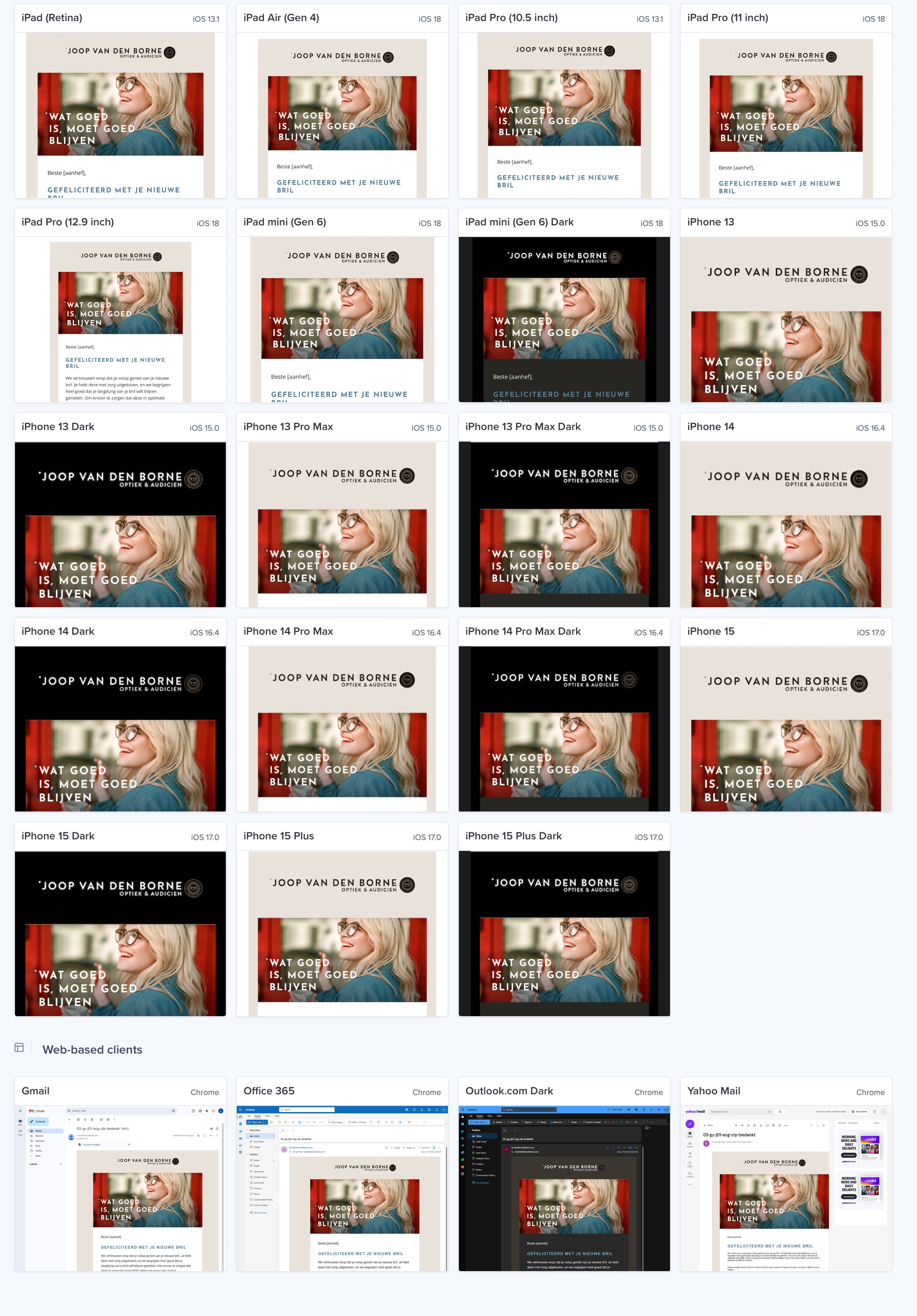
Task: View the iPhone 13 light preview thumbnail
Action: point(786,320)
